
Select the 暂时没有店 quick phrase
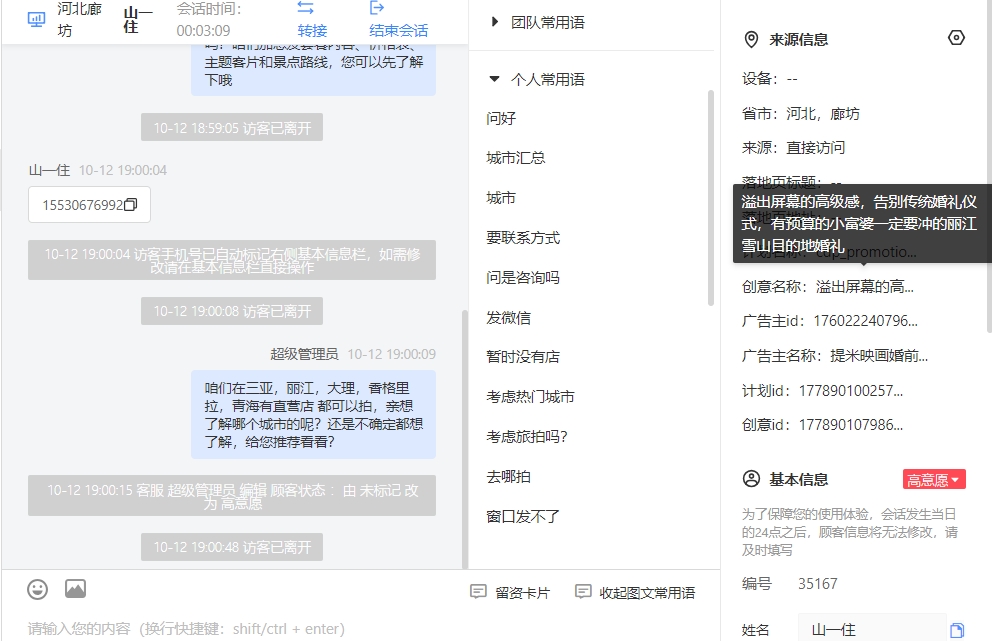pos(523,356)
